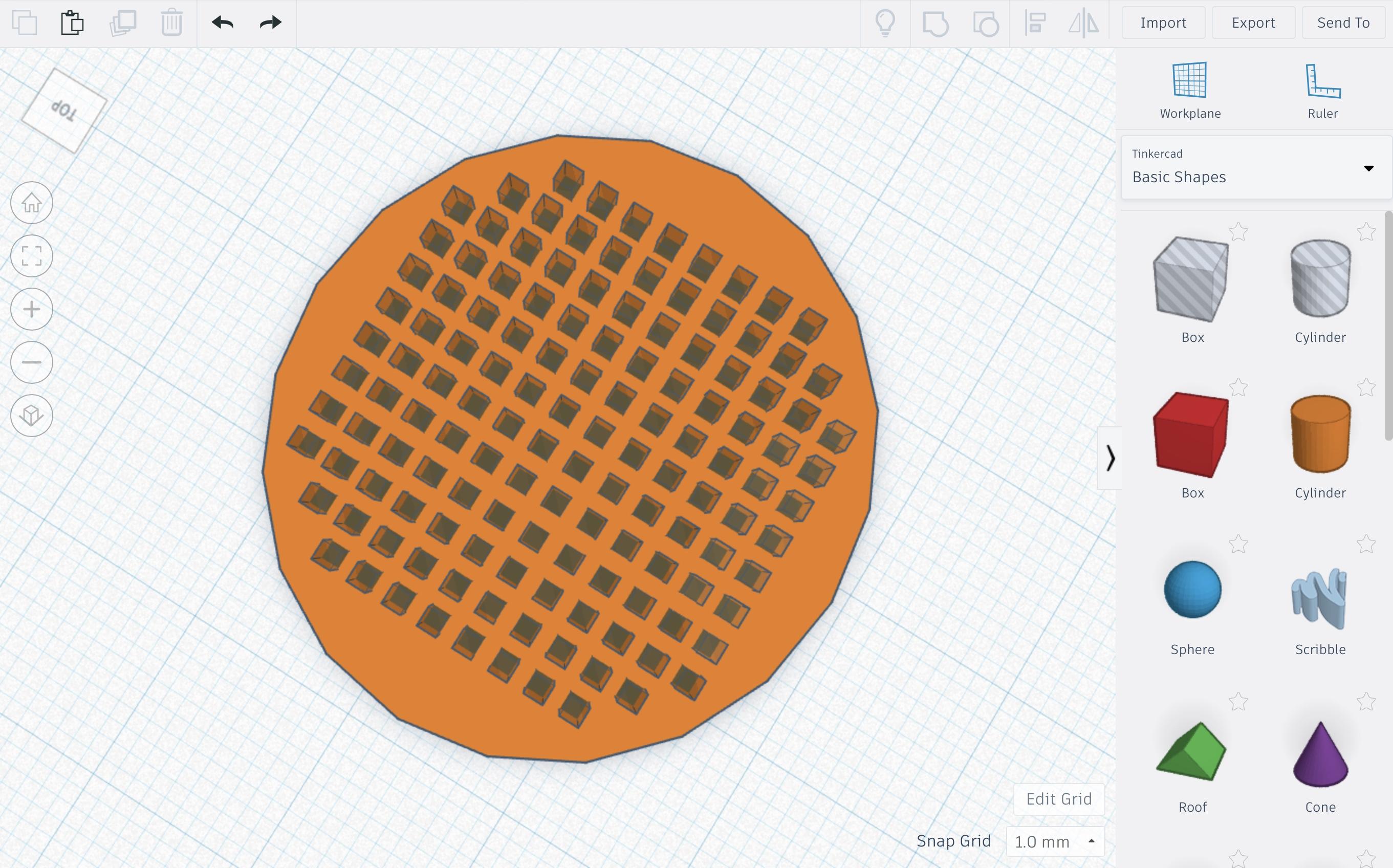This screenshot has height=868, width=1393.
Task: Undo the last action
Action: [x=222, y=23]
